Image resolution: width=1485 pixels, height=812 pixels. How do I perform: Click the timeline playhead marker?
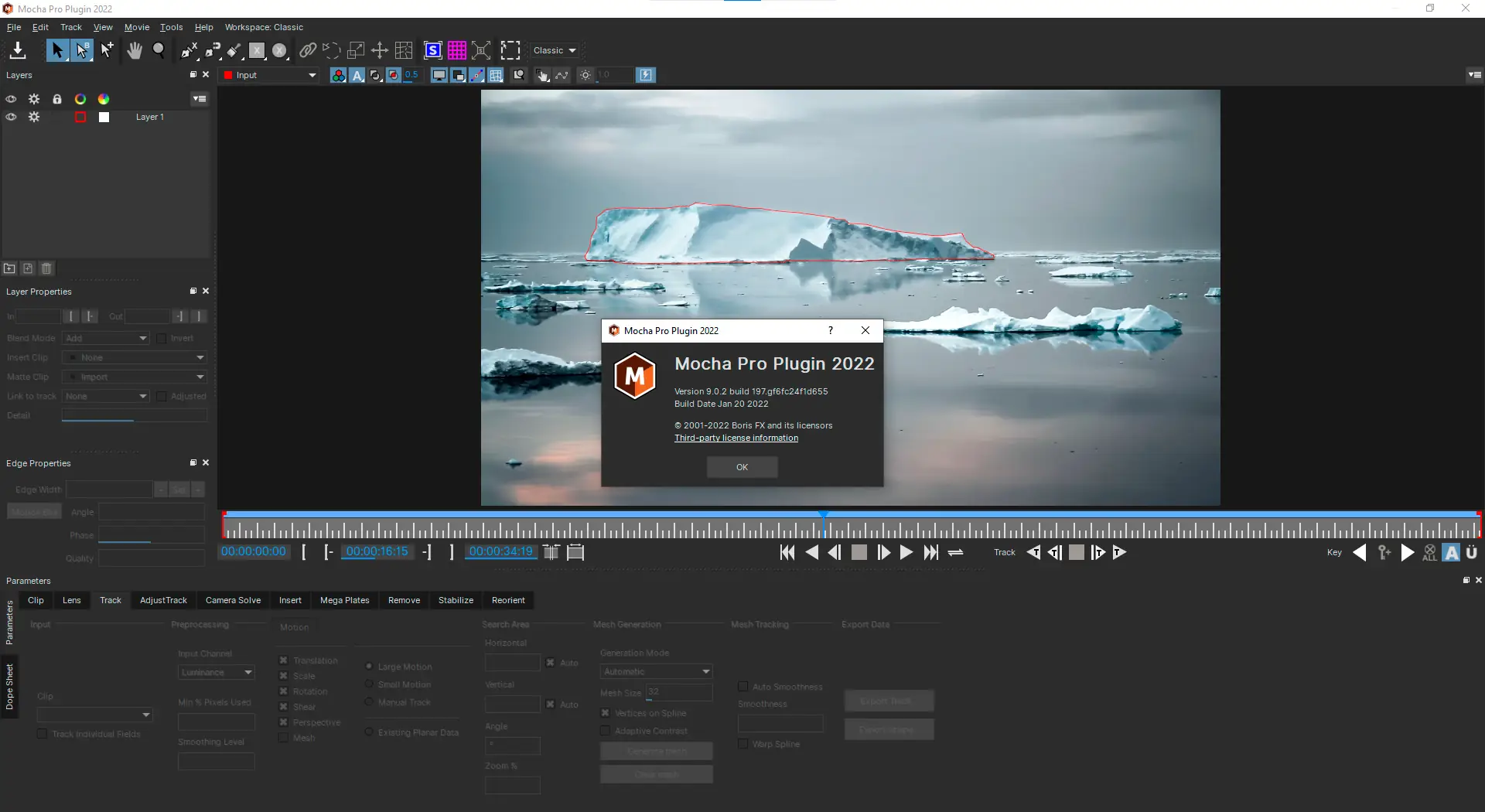(x=824, y=515)
